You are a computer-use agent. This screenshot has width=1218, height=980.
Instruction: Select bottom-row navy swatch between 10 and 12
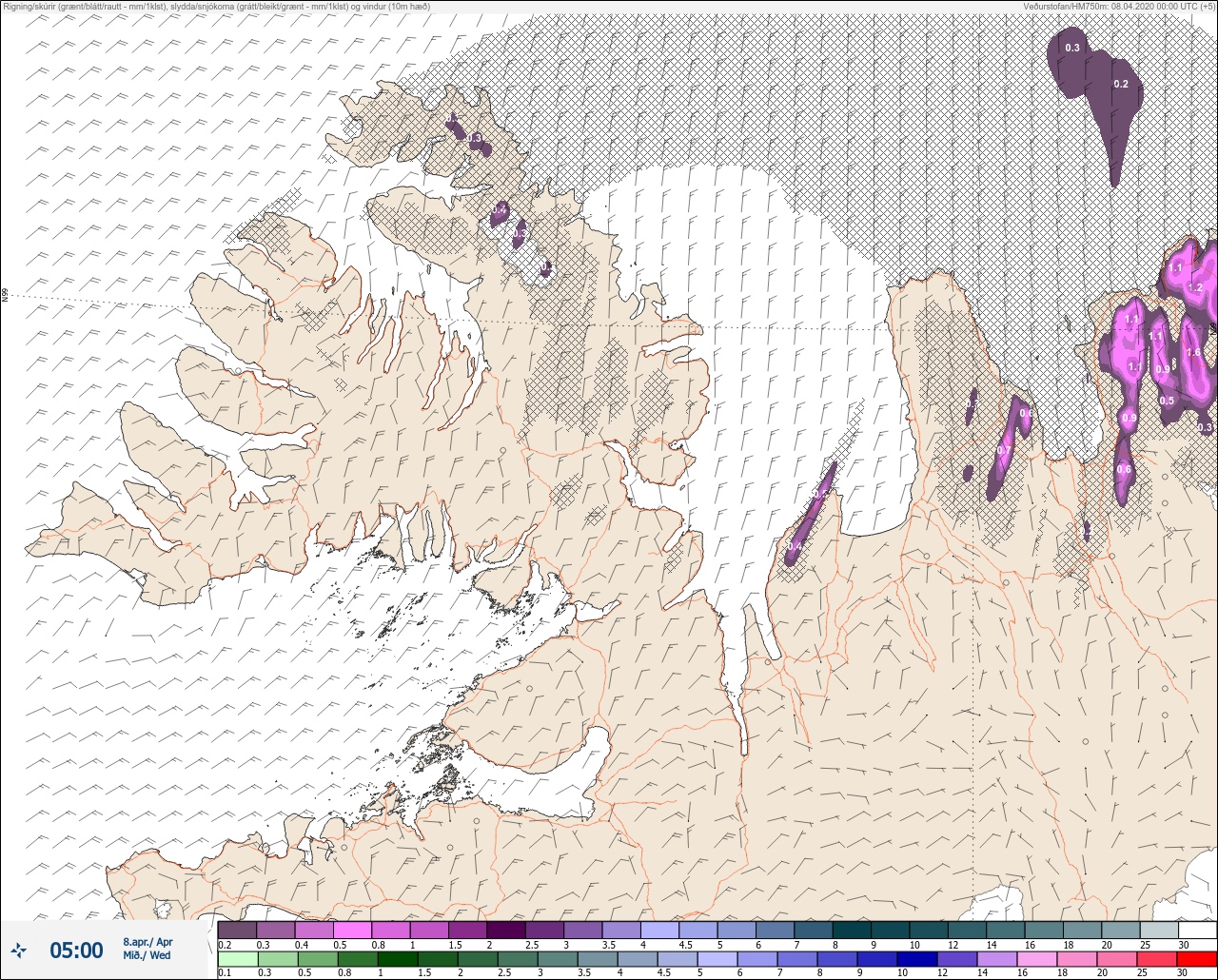[916, 958]
